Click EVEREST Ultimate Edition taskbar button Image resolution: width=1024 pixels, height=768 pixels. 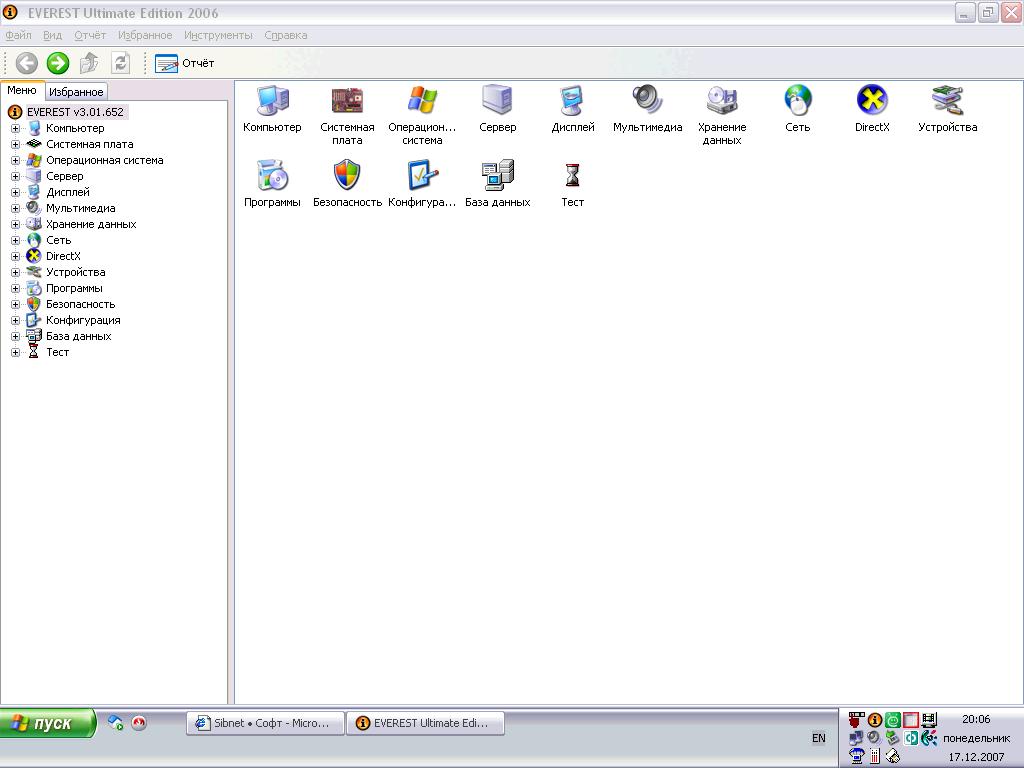click(x=425, y=723)
